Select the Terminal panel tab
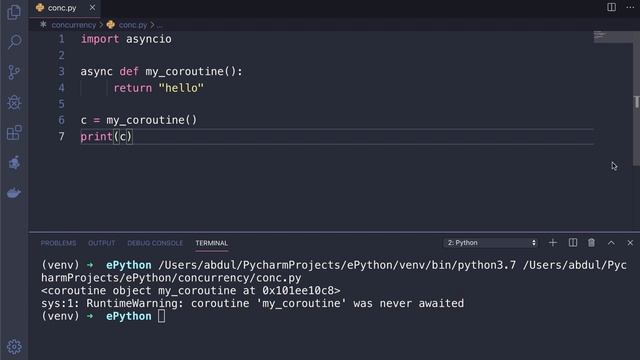 point(211,243)
